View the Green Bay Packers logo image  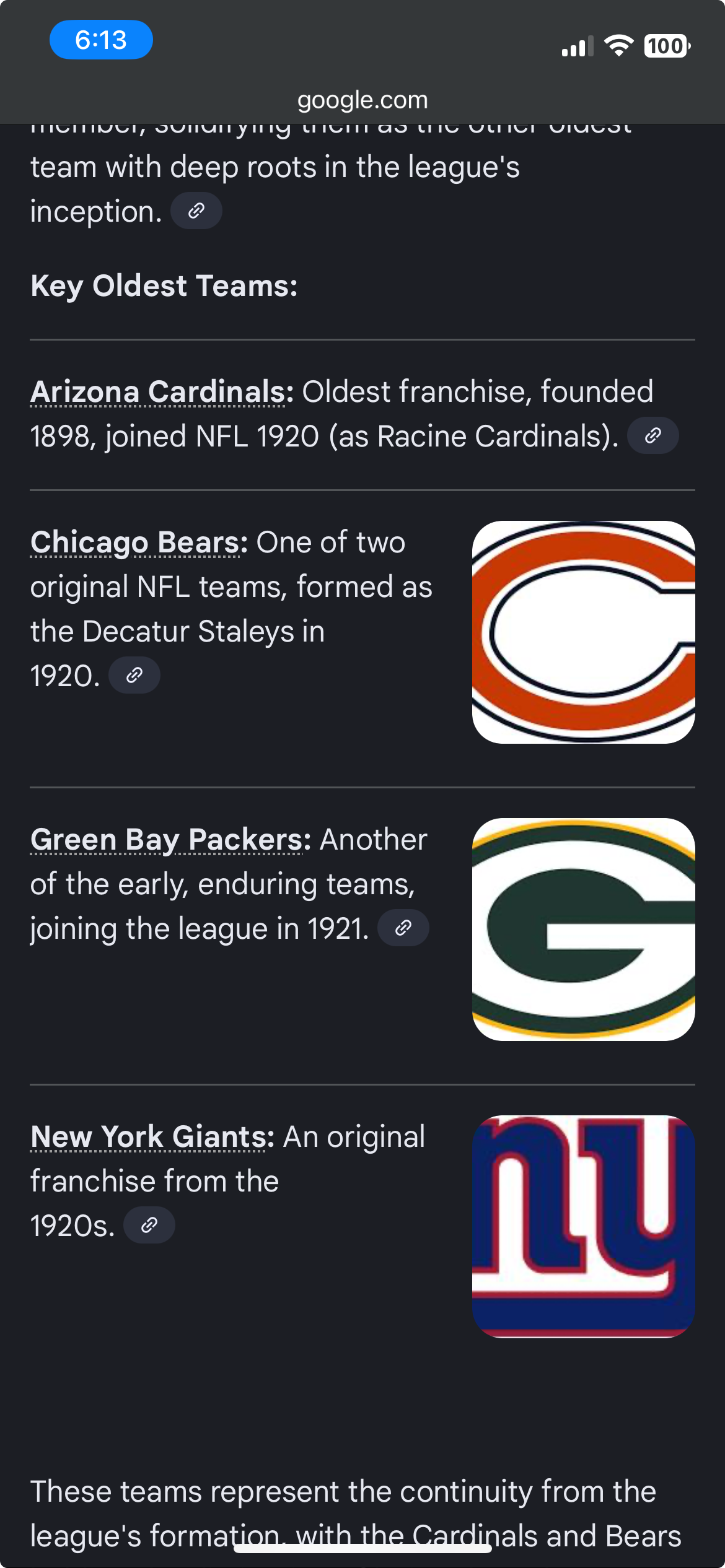(583, 930)
